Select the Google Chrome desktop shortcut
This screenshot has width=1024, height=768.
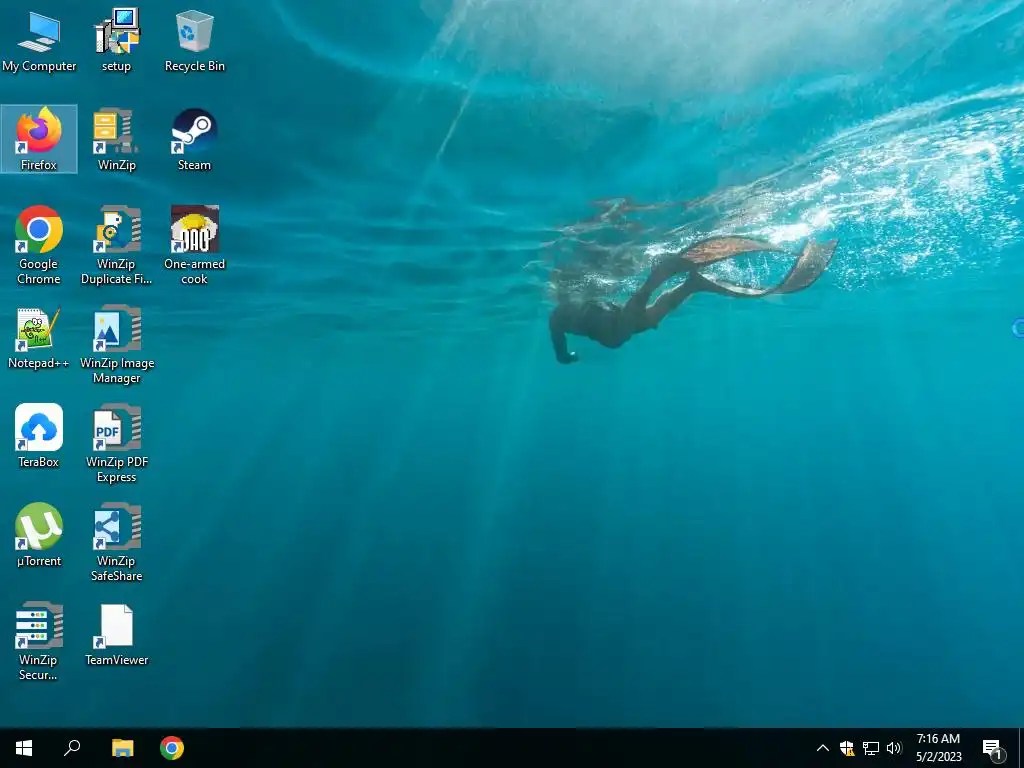click(x=39, y=245)
